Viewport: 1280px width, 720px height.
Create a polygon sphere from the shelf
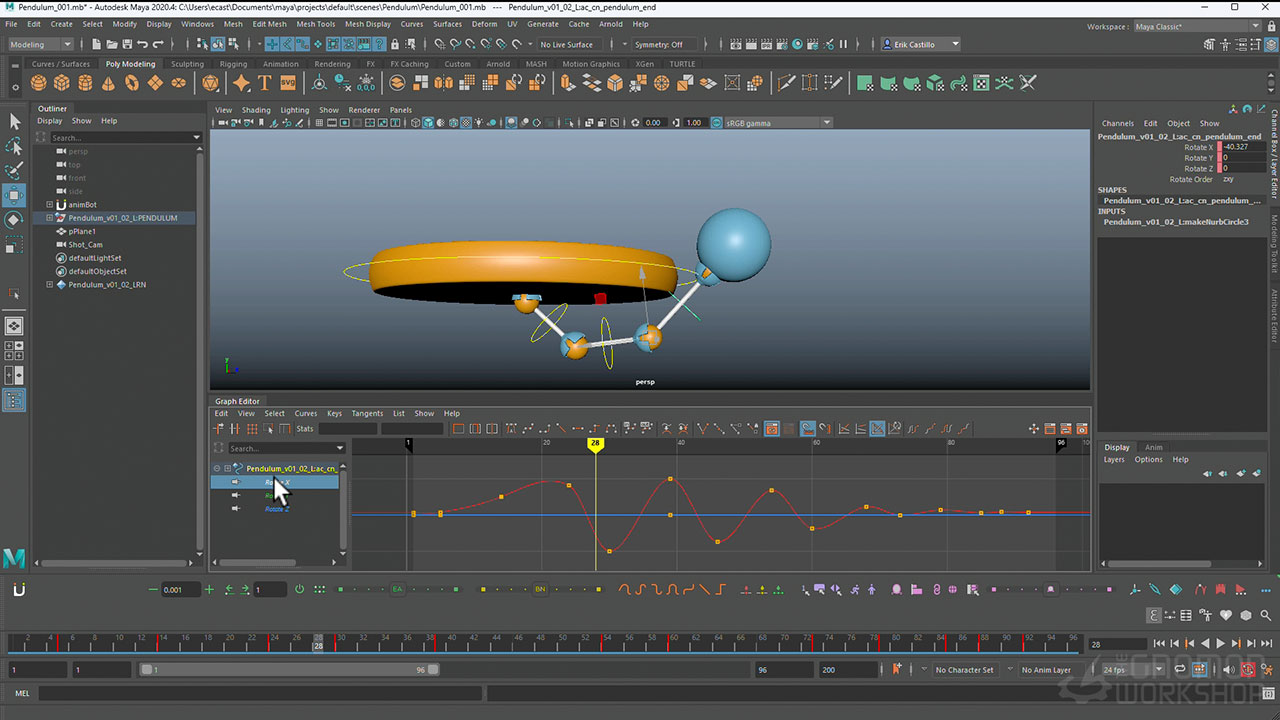[39, 83]
